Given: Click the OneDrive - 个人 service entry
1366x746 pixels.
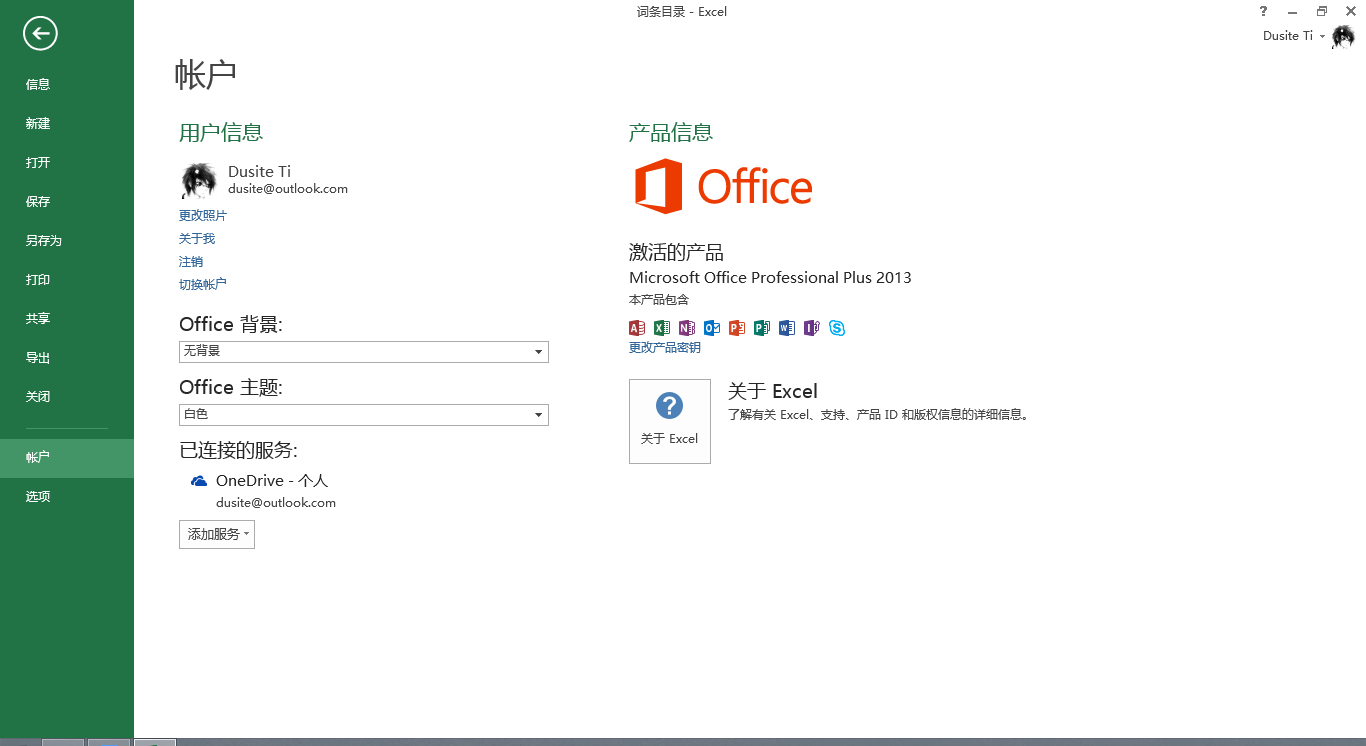Looking at the screenshot, I should point(272,481).
